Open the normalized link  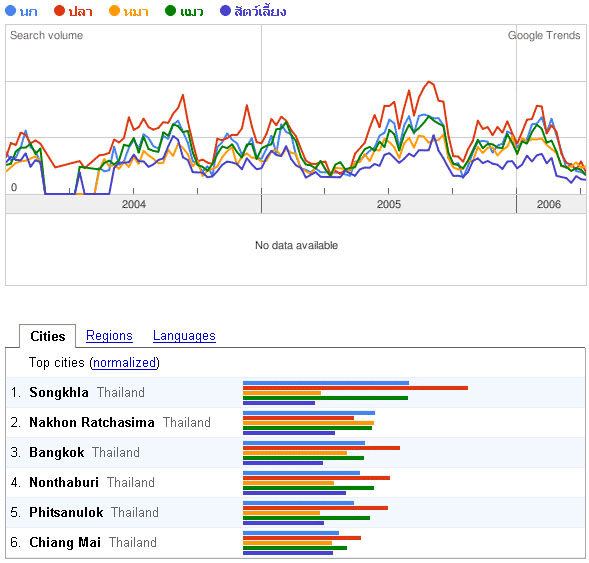[x=124, y=362]
